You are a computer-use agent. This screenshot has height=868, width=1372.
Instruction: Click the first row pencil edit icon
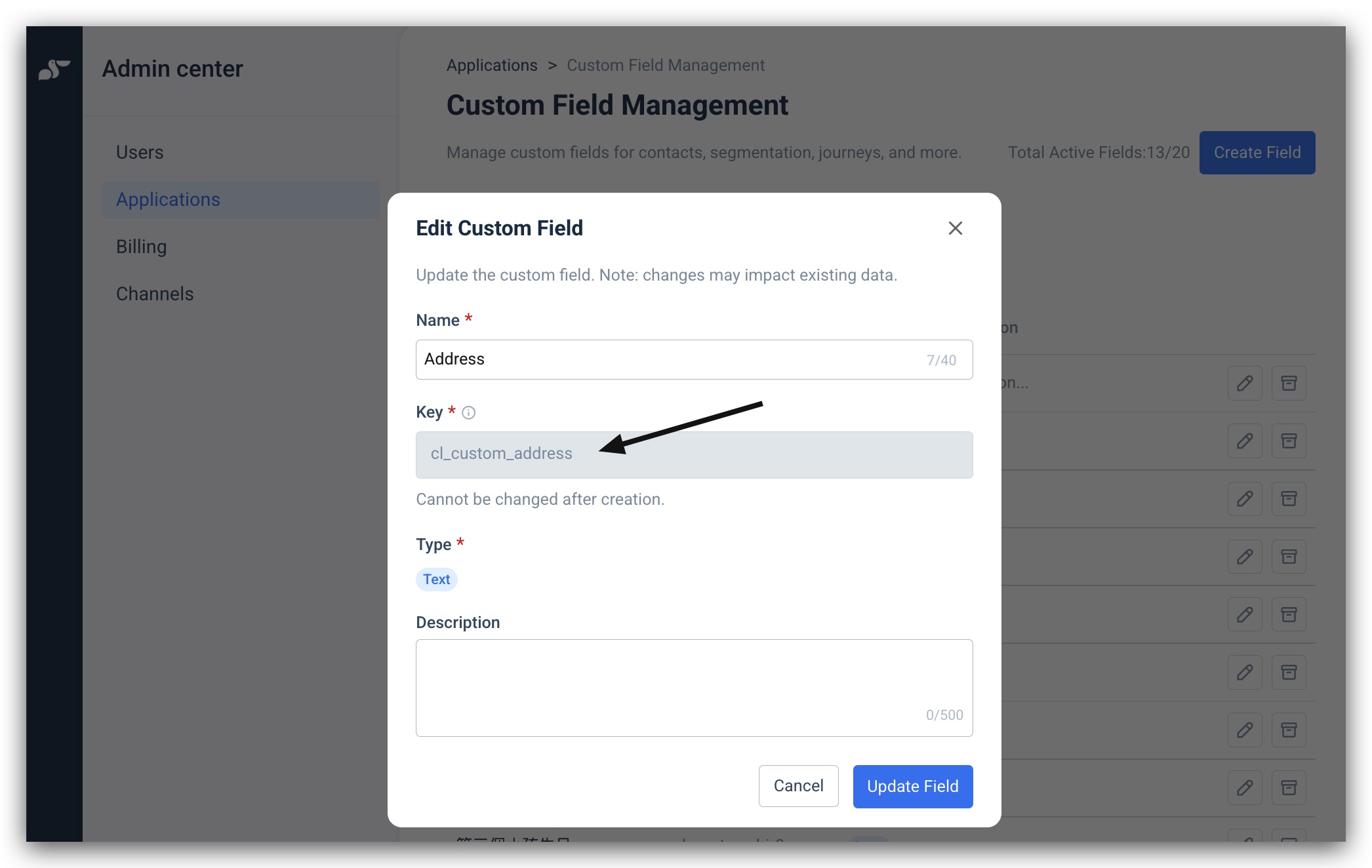point(1245,383)
